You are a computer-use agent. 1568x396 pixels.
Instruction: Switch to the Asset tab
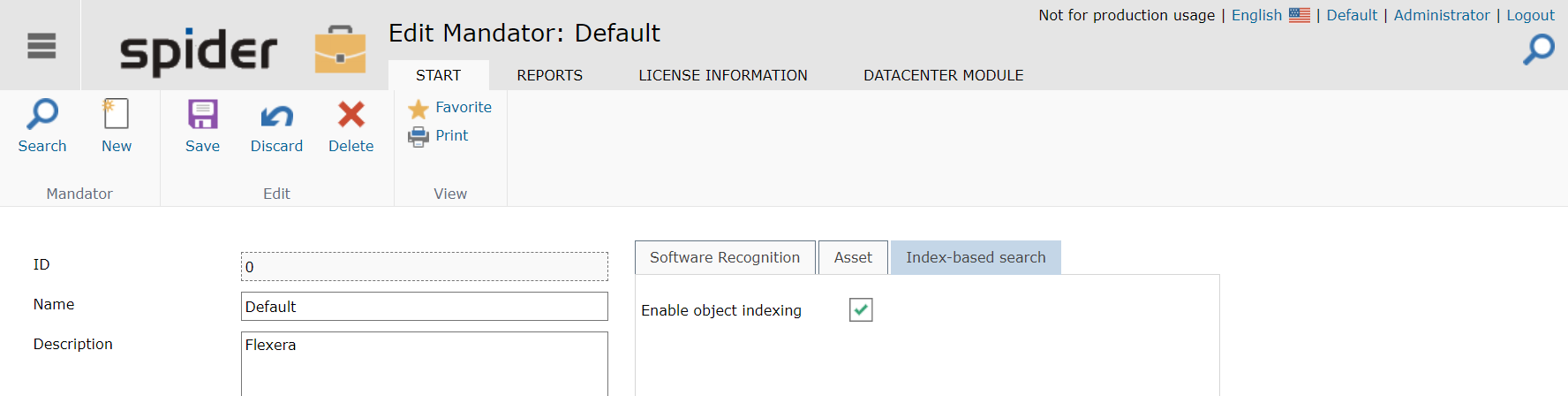pyautogui.click(x=853, y=257)
